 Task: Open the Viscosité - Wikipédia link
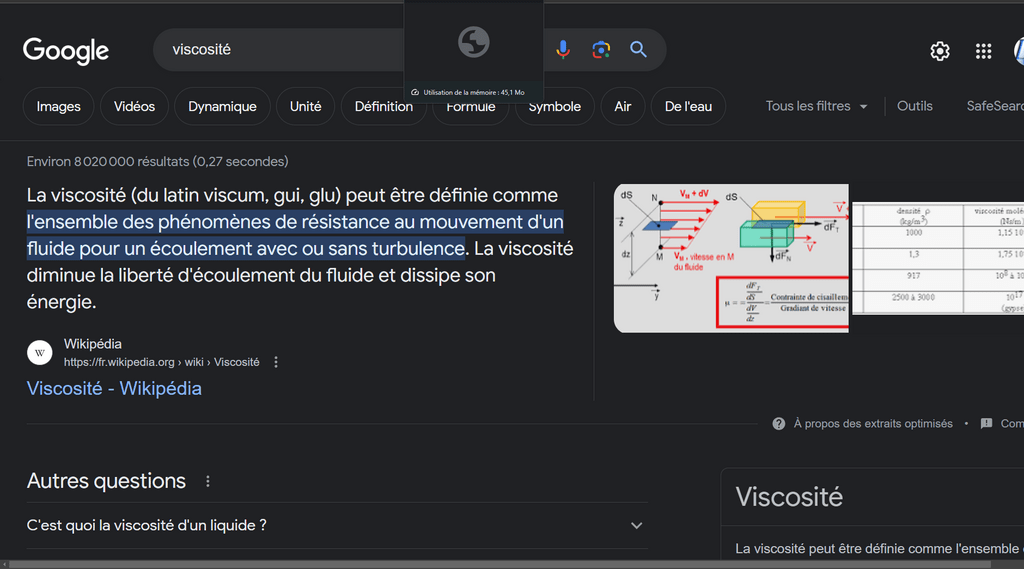coord(114,389)
